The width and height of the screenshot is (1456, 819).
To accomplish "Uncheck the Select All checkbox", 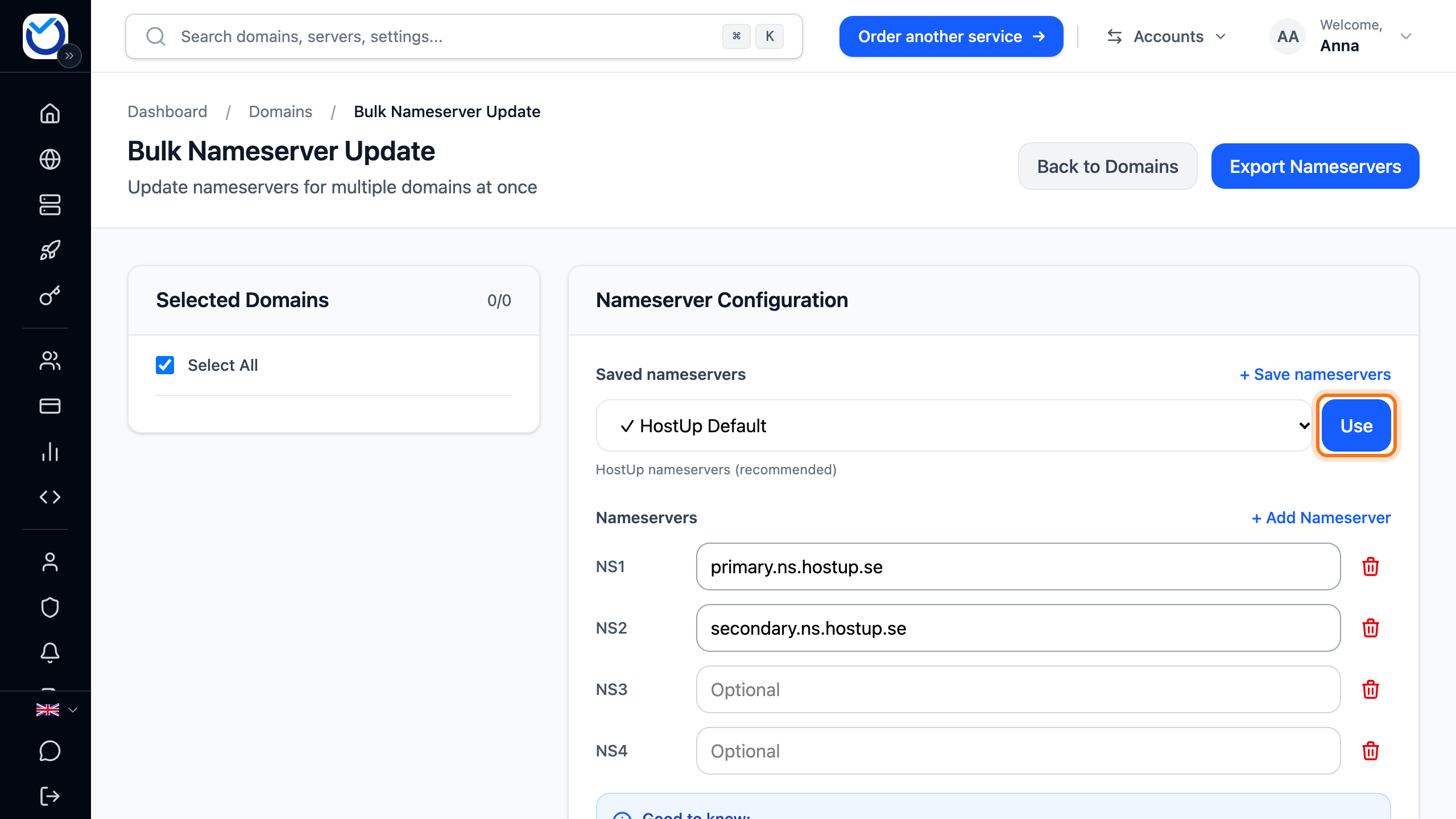I will (x=165, y=365).
